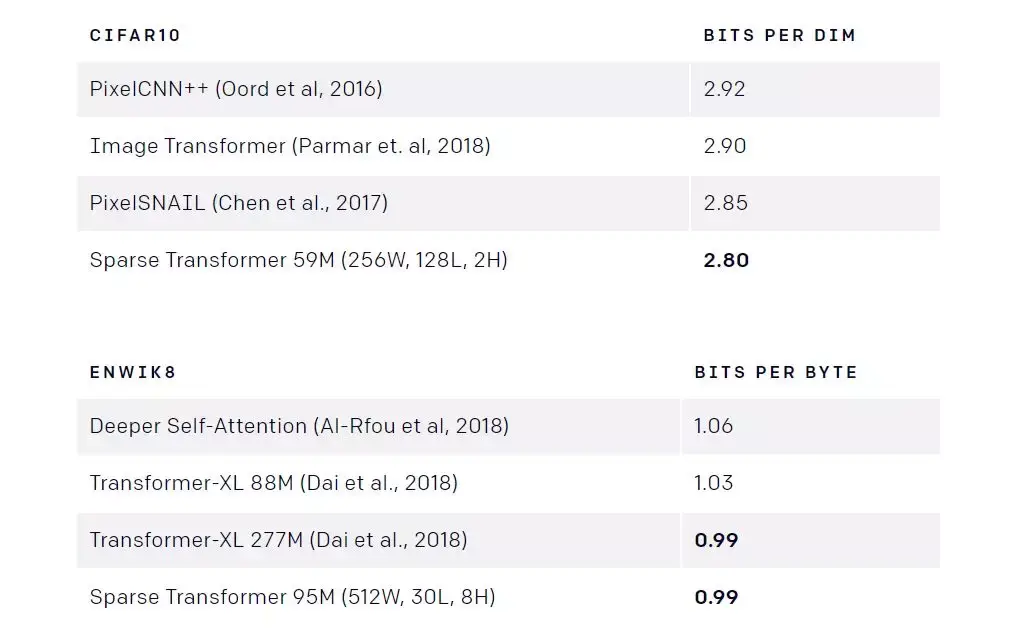Select the PixelSNAIL (Chen et al., 2017) entry
The image size is (1010, 633).
tap(239, 203)
